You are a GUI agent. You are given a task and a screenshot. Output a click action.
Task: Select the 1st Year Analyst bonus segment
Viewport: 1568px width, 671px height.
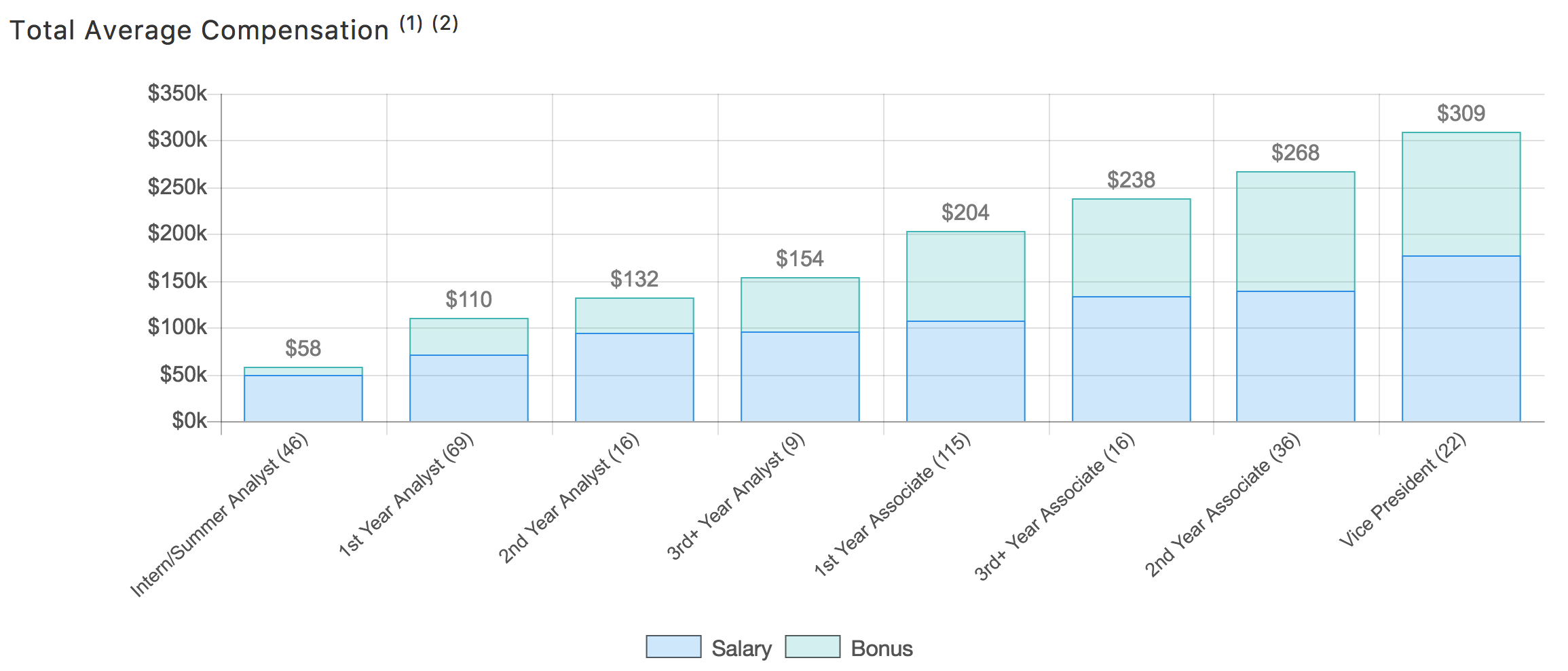468,337
